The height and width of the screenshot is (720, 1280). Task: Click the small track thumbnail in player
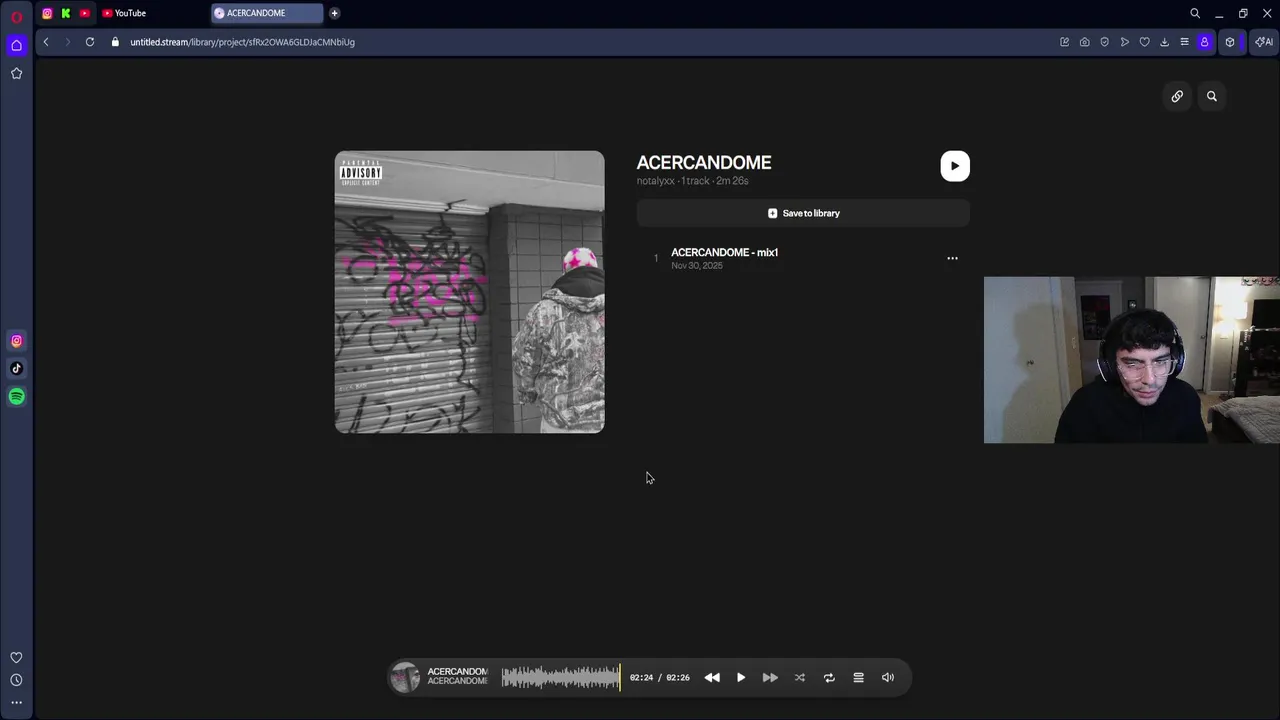pyautogui.click(x=405, y=677)
